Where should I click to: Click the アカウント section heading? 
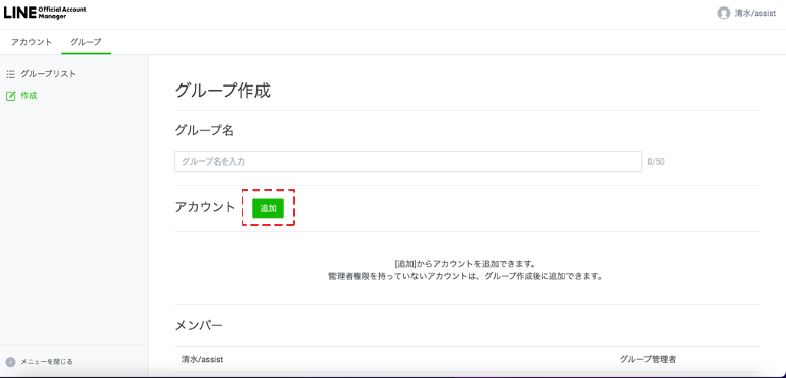click(x=205, y=207)
